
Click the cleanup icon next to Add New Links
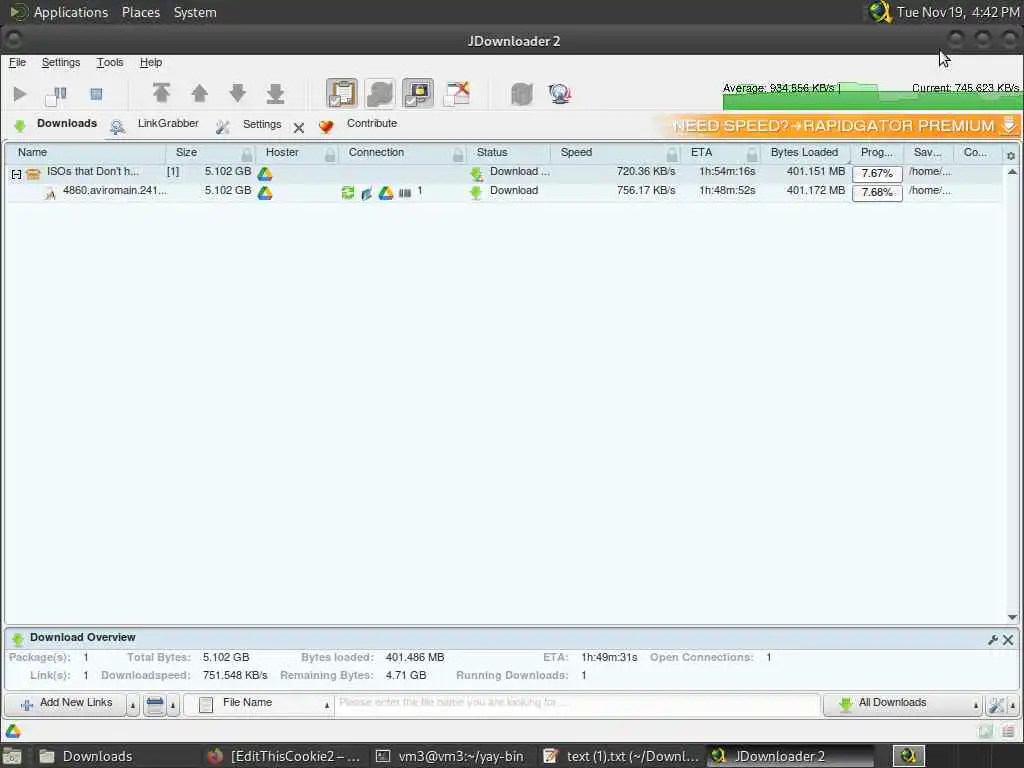155,705
